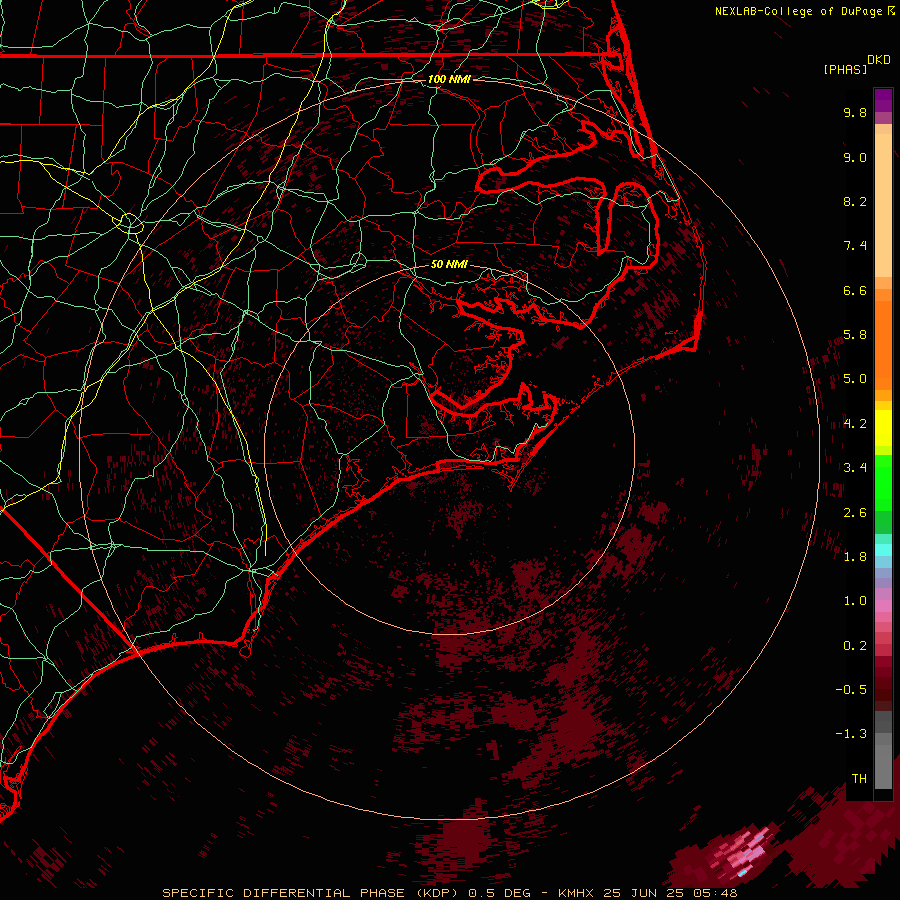
Task: Click the 6.6 value on the color scale
Action: pos(855,290)
